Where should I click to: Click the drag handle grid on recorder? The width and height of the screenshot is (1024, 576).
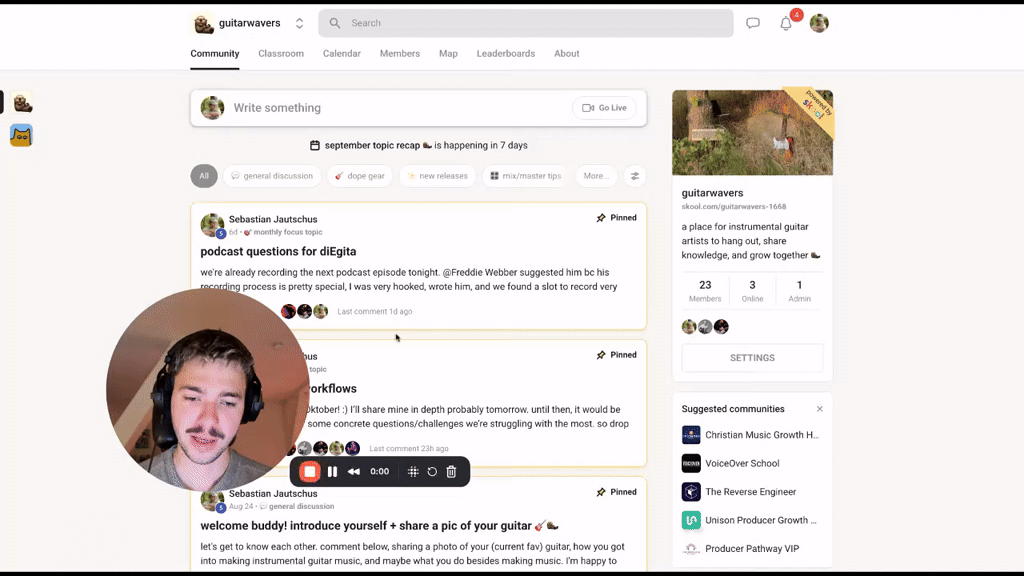413,472
